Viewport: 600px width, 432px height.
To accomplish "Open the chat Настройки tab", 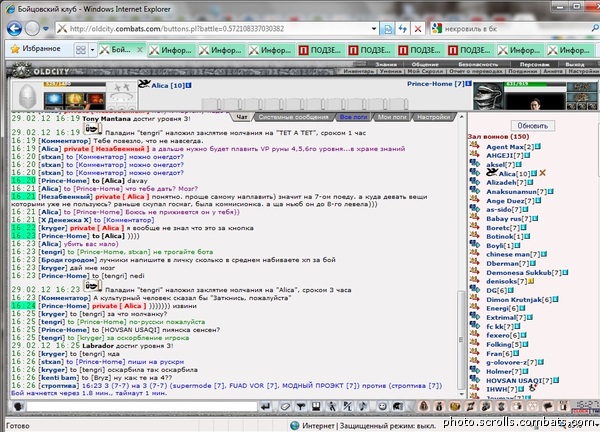I will click(x=434, y=117).
